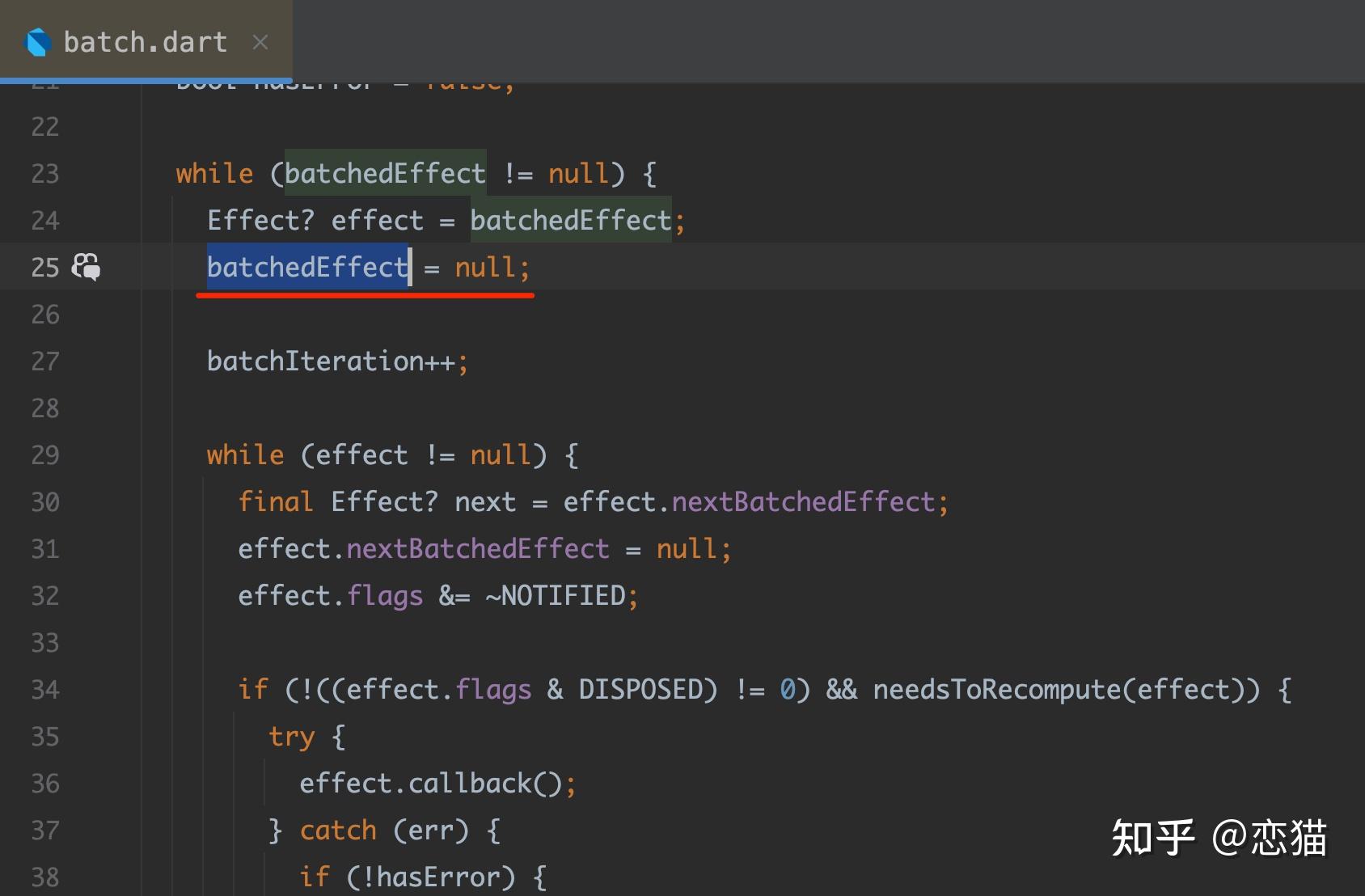Click 'null' value on line 25
The height and width of the screenshot is (896, 1365).
click(485, 267)
